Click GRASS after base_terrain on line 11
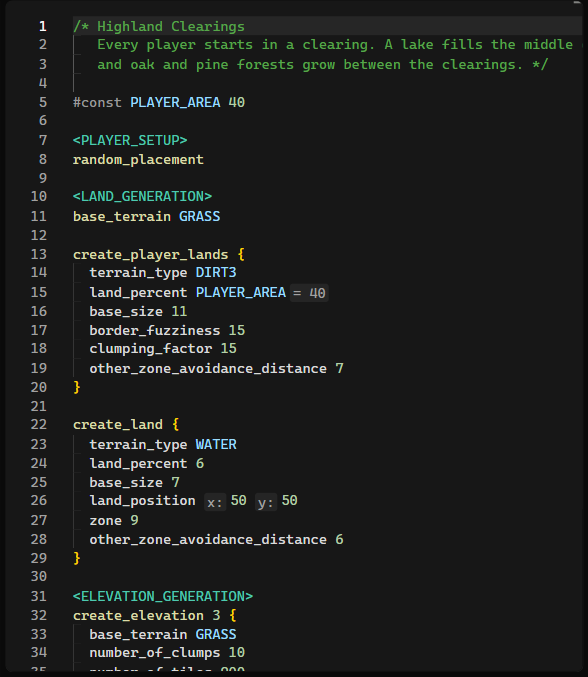588x677 pixels. click(x=199, y=216)
